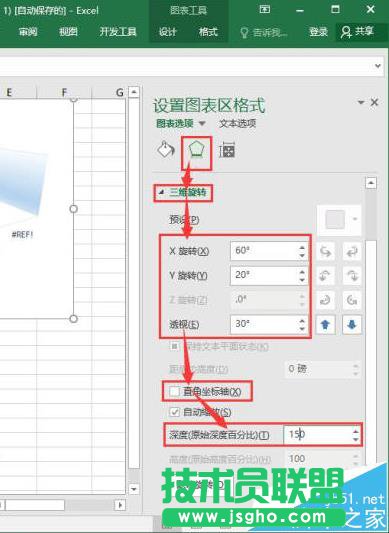This screenshot has height=533, width=389.
Task: Increase perspective with spinner up arrow
Action: coord(302,320)
